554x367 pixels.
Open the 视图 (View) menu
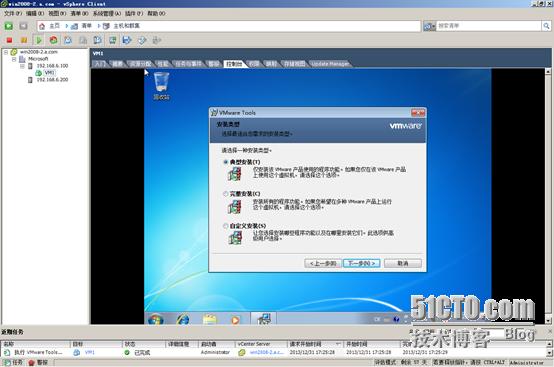pyautogui.click(x=57, y=13)
